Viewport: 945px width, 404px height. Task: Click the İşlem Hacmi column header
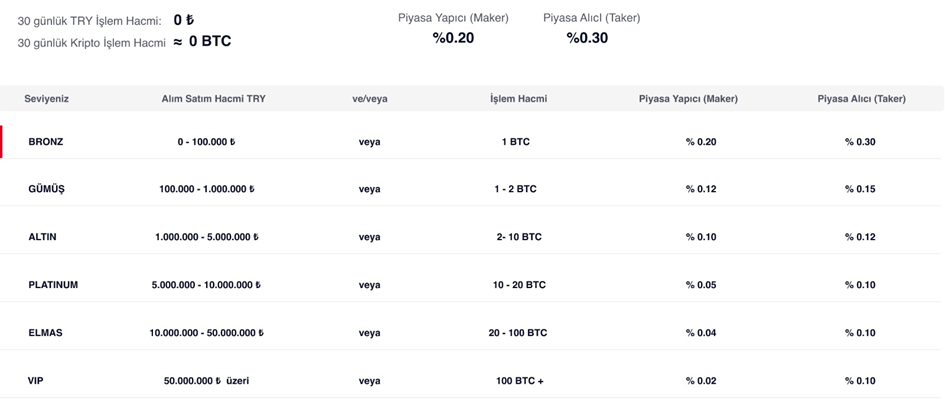(x=518, y=99)
